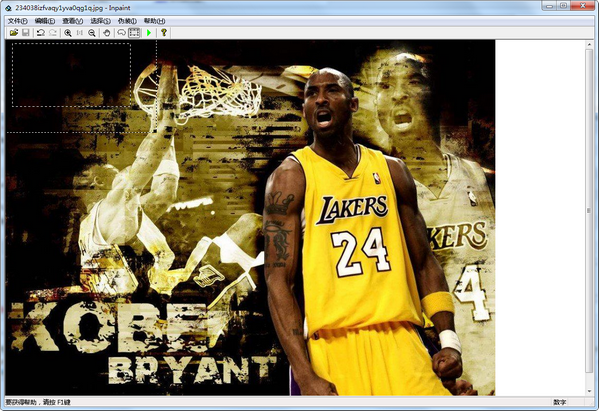
Task: Open help via the yellow question mark icon
Action: 164,33
